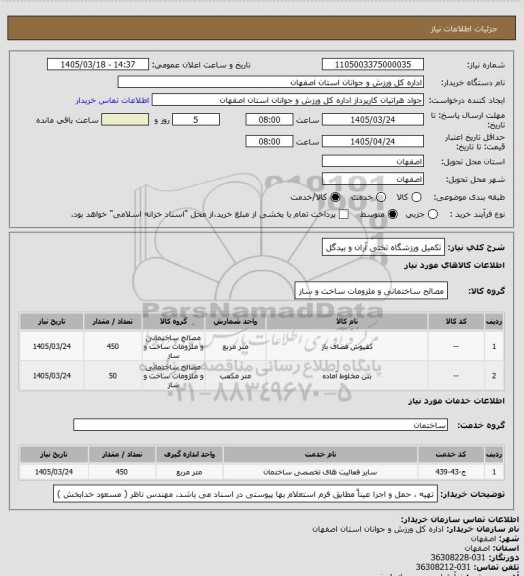
Task: Click the buyer notes field
Action: click(245, 494)
